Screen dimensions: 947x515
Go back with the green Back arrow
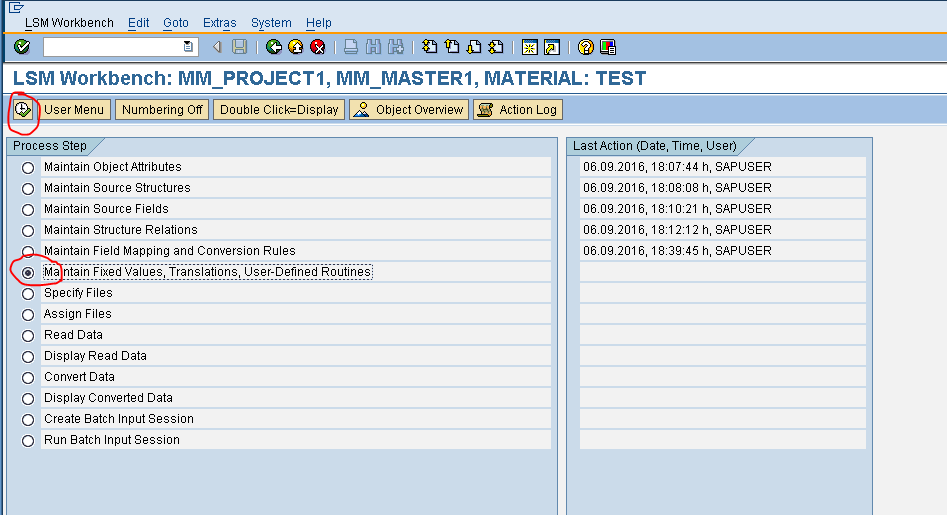[x=274, y=47]
